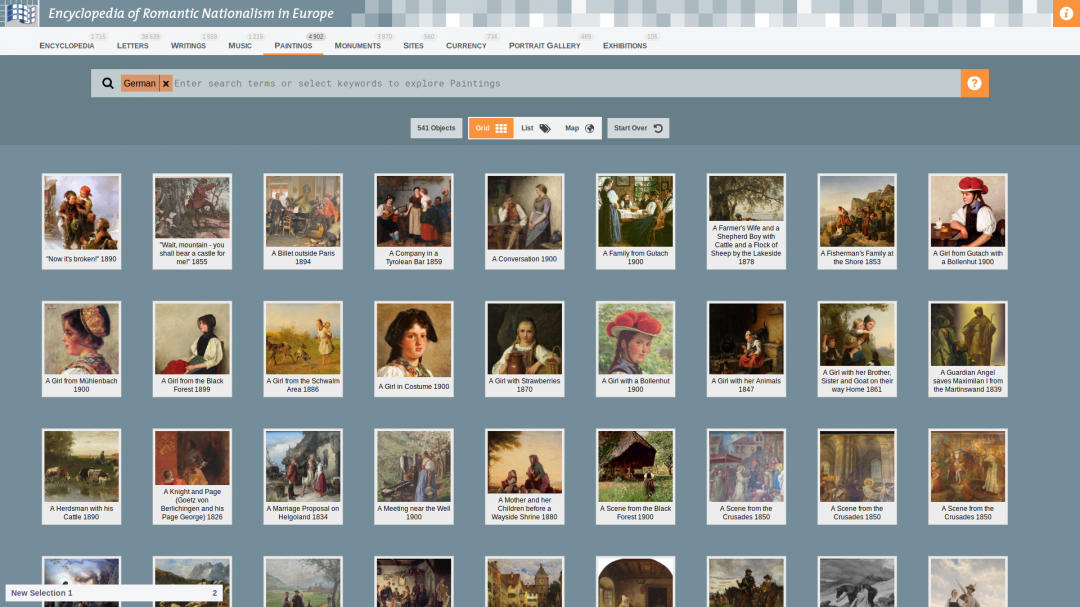Open A Mother and her Children before a Wayside Shrine

525,477
